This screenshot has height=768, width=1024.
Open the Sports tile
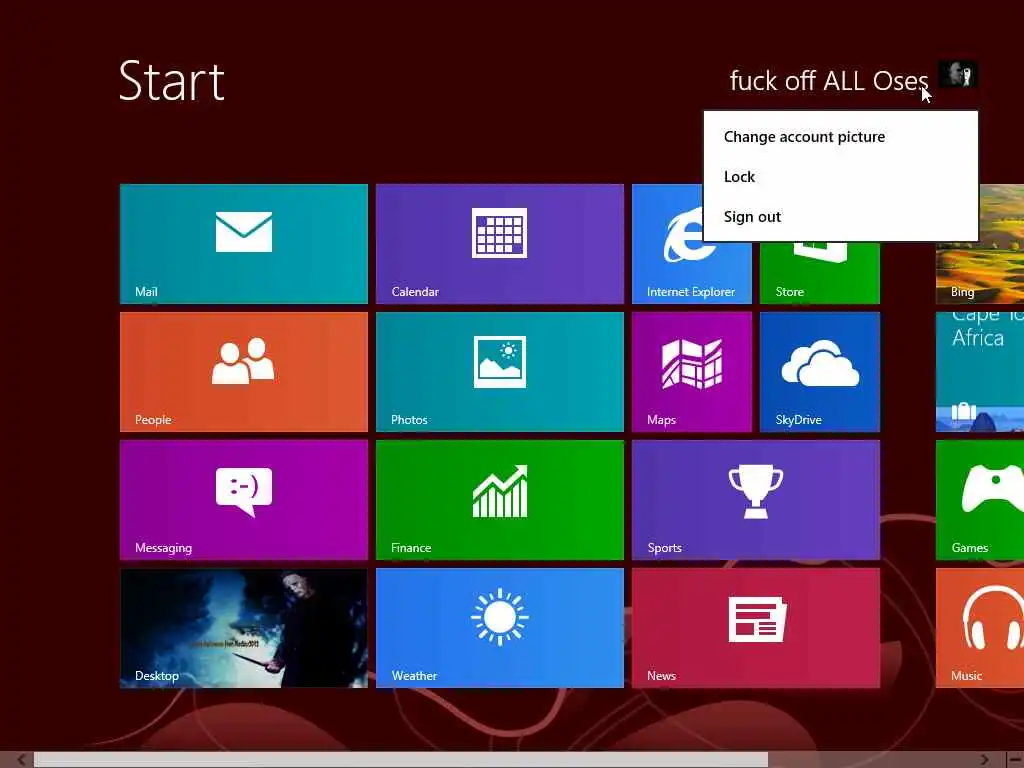coord(756,500)
